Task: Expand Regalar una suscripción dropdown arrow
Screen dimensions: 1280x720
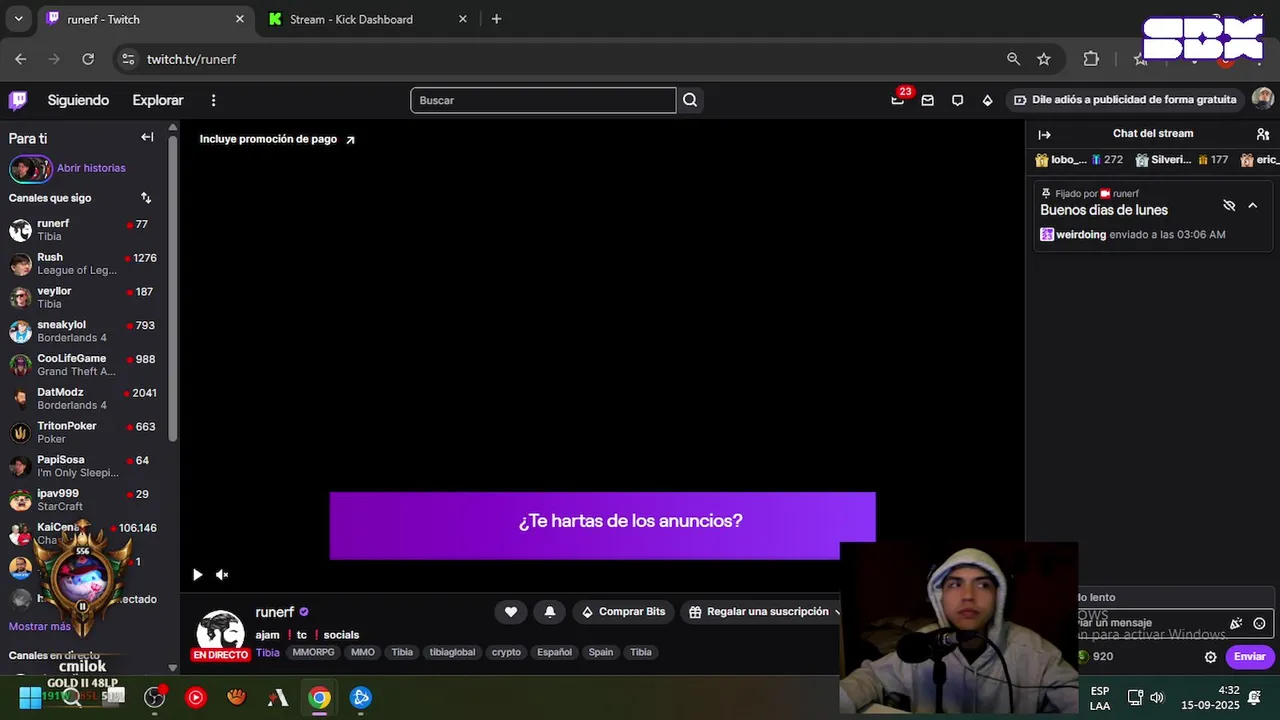Action: click(x=838, y=612)
